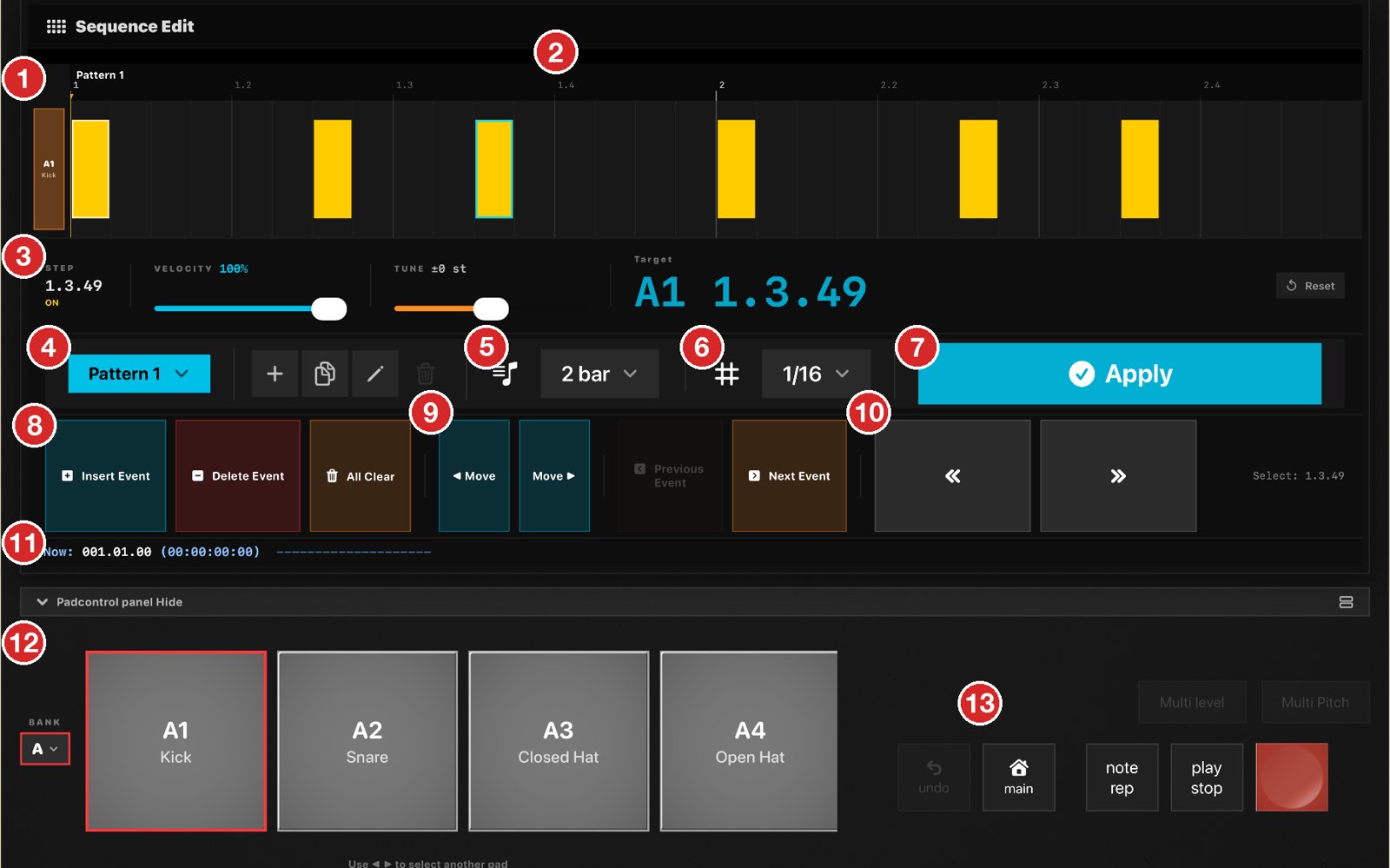Viewport: 1390px width, 868px height.
Task: Open the 2 bar length dropdown
Action: point(599,374)
